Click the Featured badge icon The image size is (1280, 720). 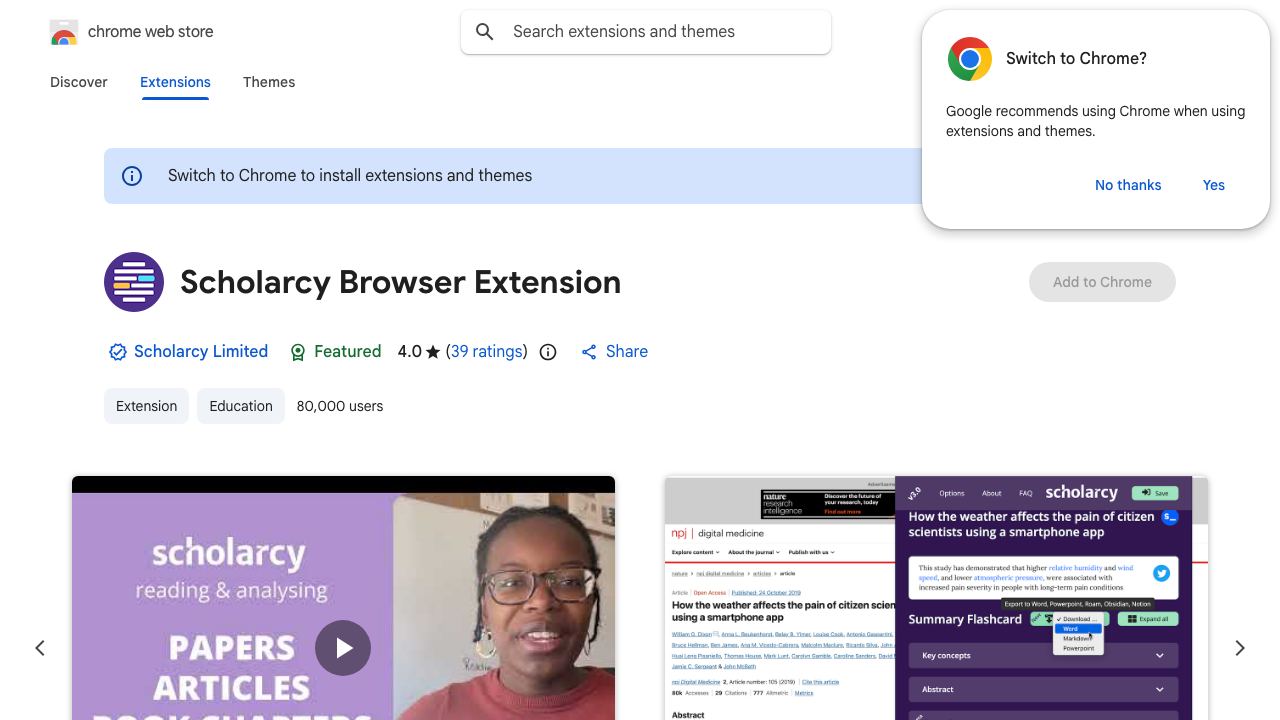tap(298, 352)
